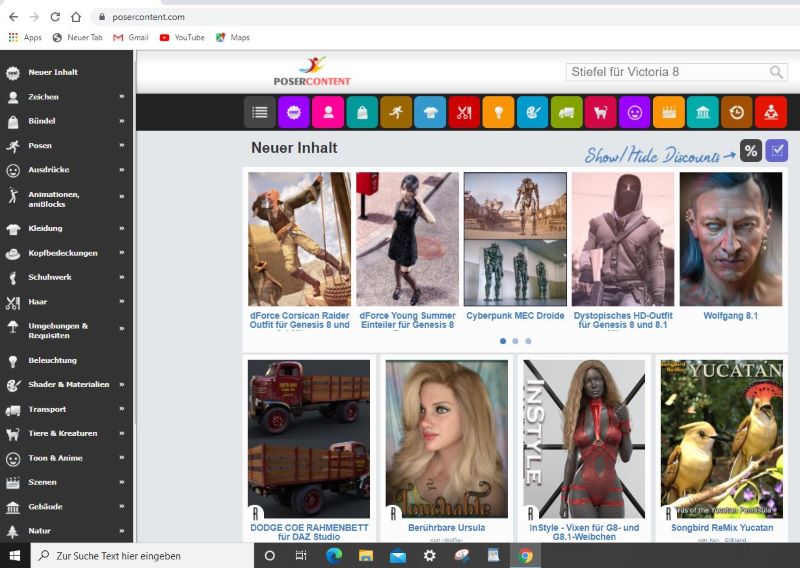800x568 pixels.
Task: Expand the Bündel submenu arrow
Action: 122,121
